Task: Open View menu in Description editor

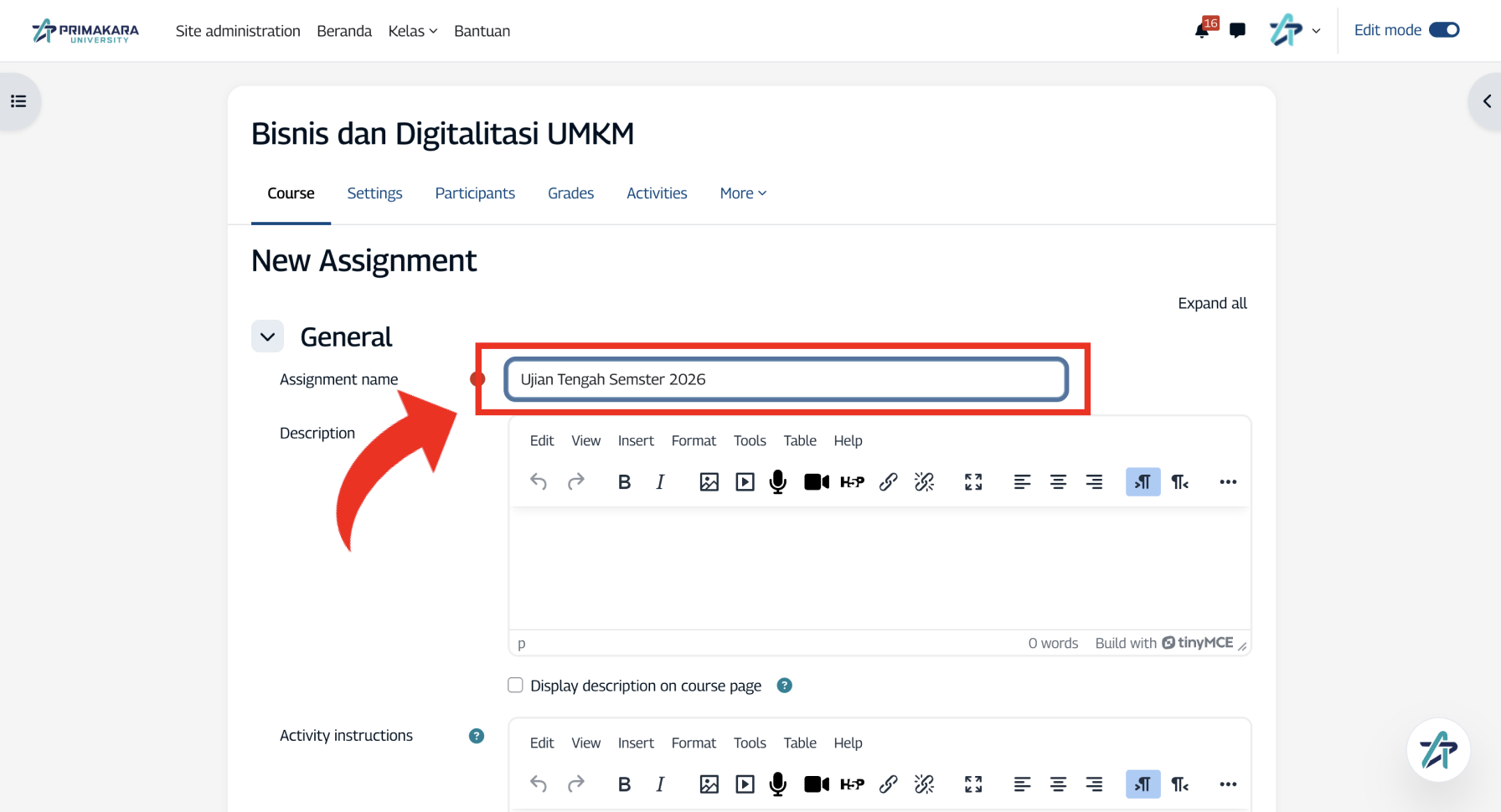Action: 586,440
